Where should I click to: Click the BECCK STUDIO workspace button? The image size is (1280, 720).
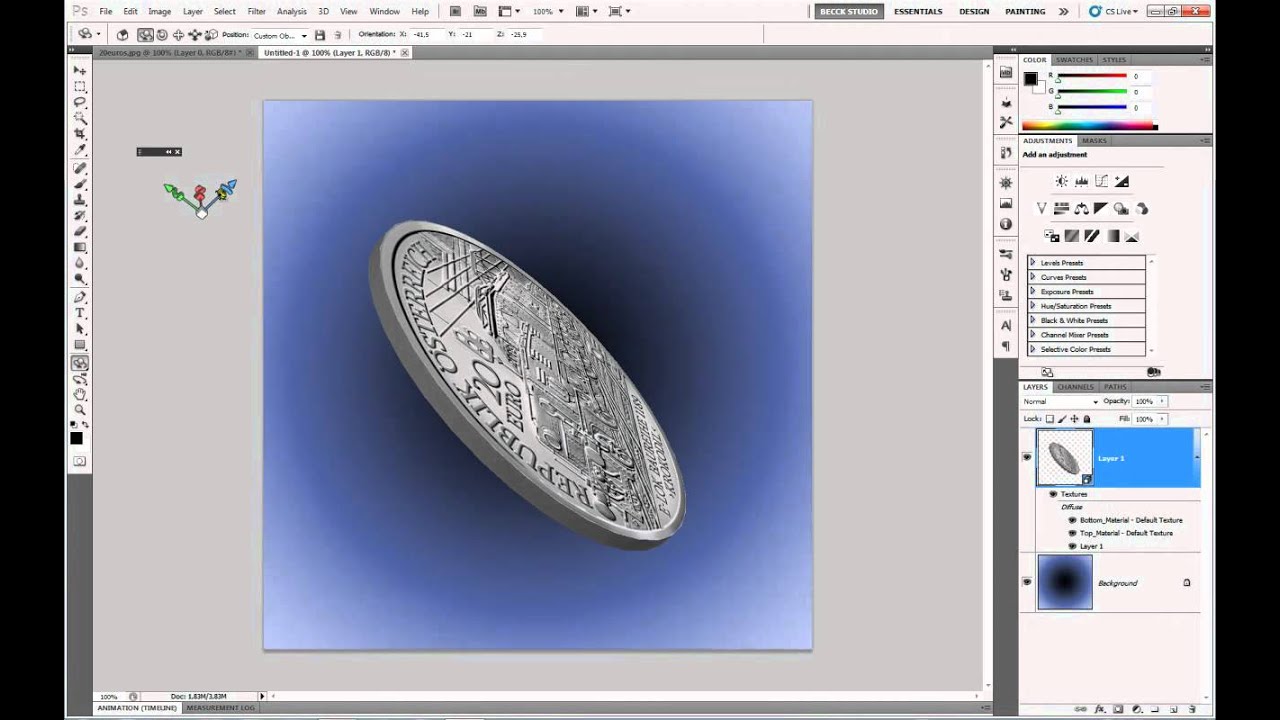[848, 11]
